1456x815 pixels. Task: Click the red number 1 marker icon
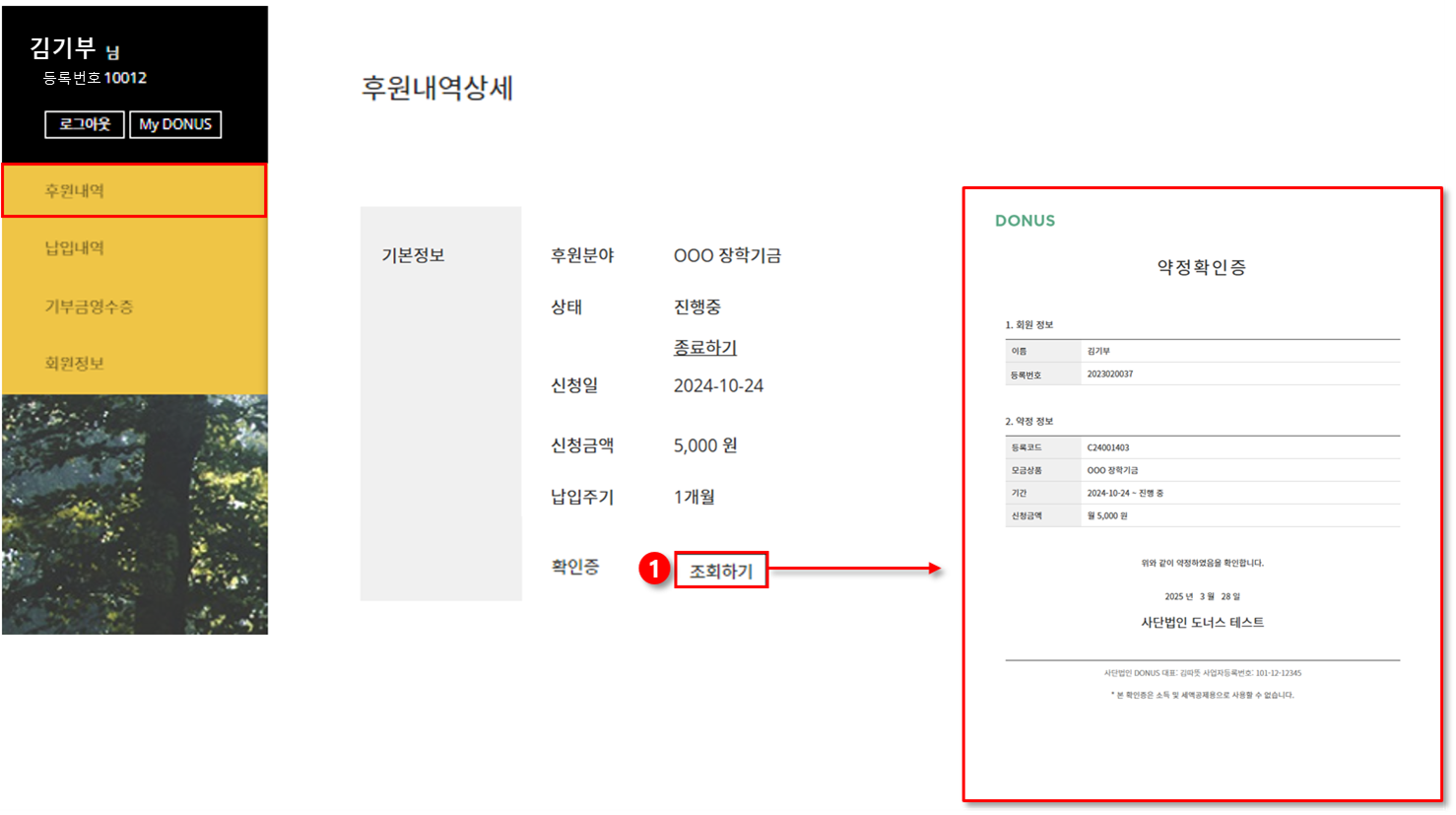pos(654,569)
